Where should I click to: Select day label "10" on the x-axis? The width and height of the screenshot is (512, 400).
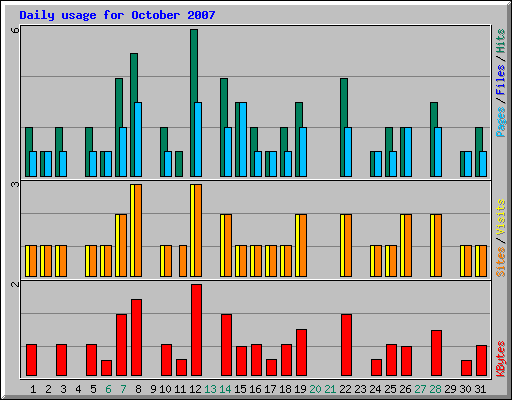pyautogui.click(x=165, y=389)
